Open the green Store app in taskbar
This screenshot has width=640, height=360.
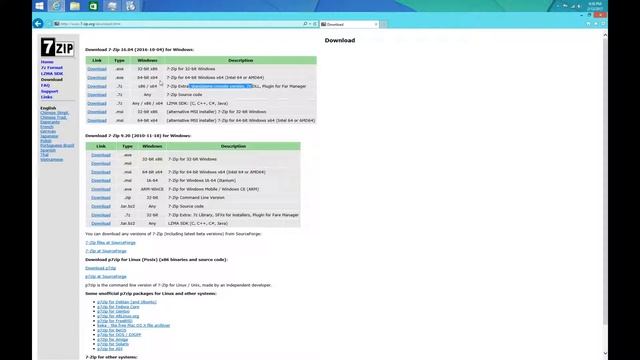(x=93, y=6)
